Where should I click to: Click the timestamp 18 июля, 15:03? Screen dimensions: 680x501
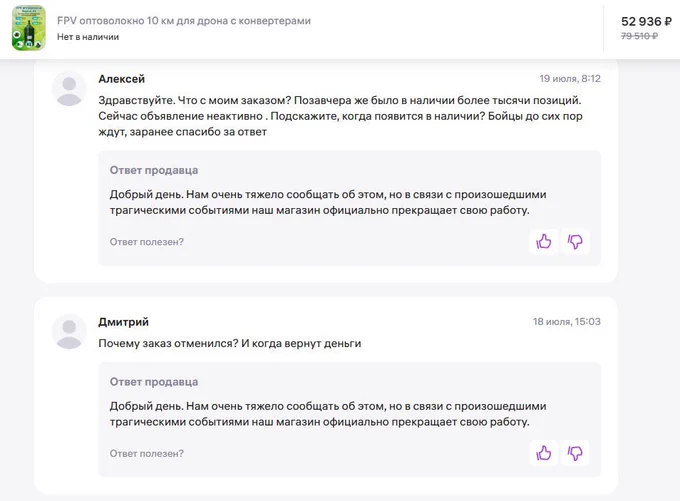(567, 321)
